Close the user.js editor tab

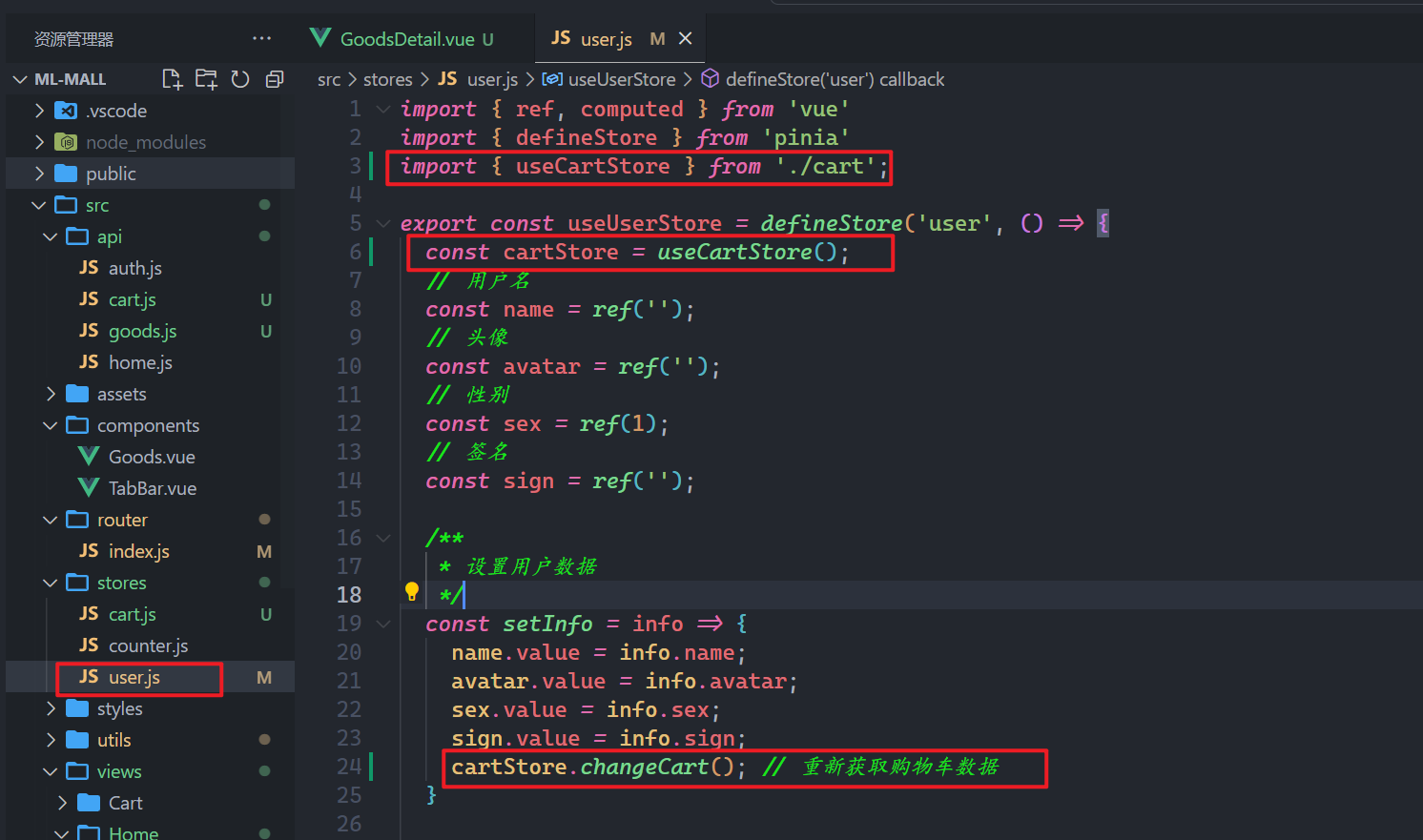tap(685, 38)
